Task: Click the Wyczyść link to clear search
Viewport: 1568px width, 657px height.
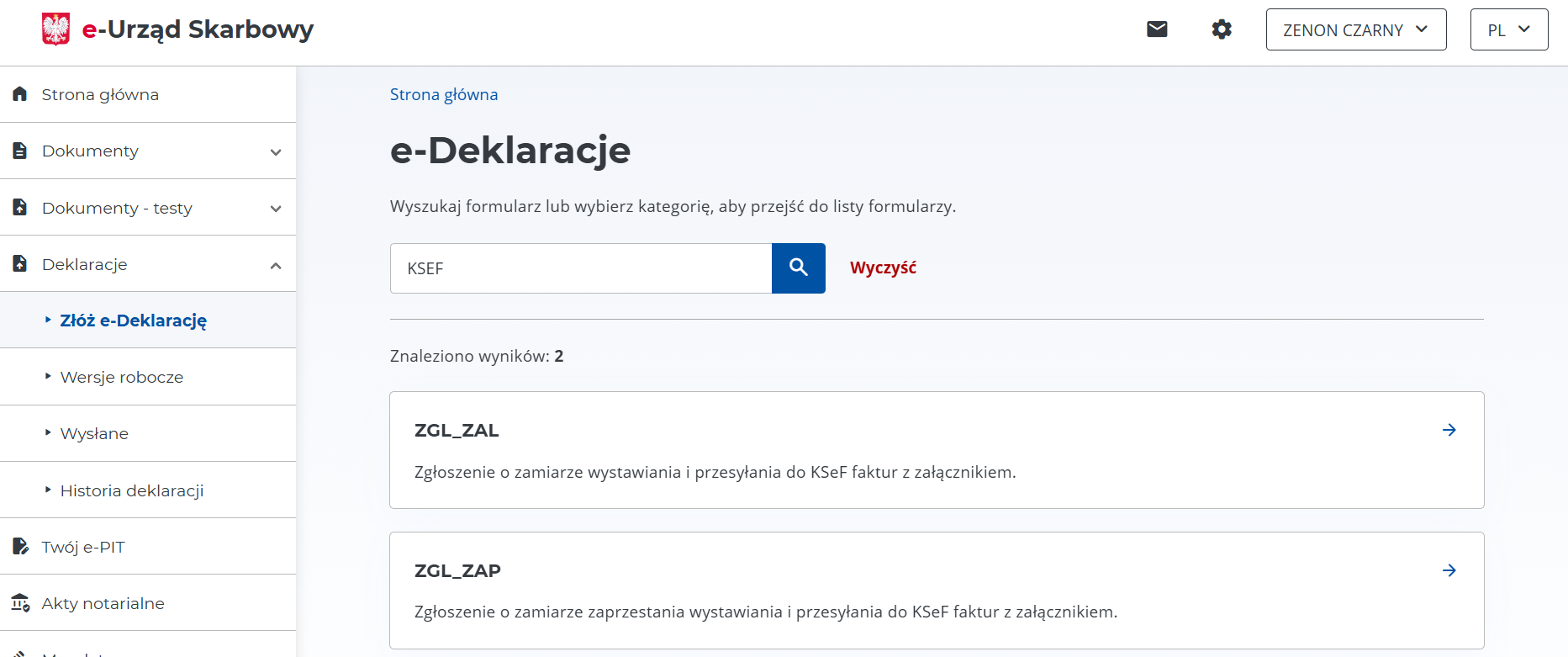Action: [x=883, y=268]
